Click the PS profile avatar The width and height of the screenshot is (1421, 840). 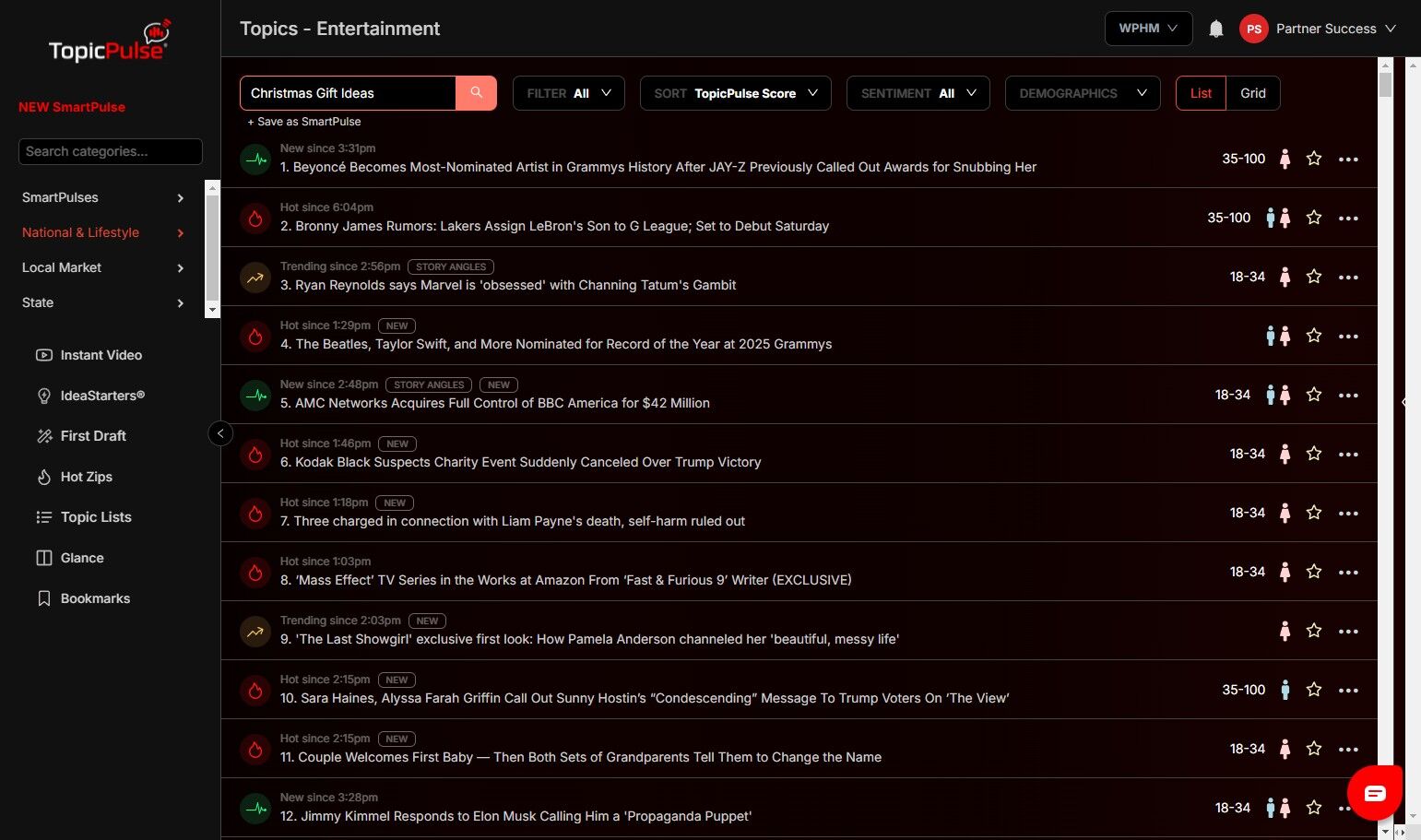coord(1254,29)
